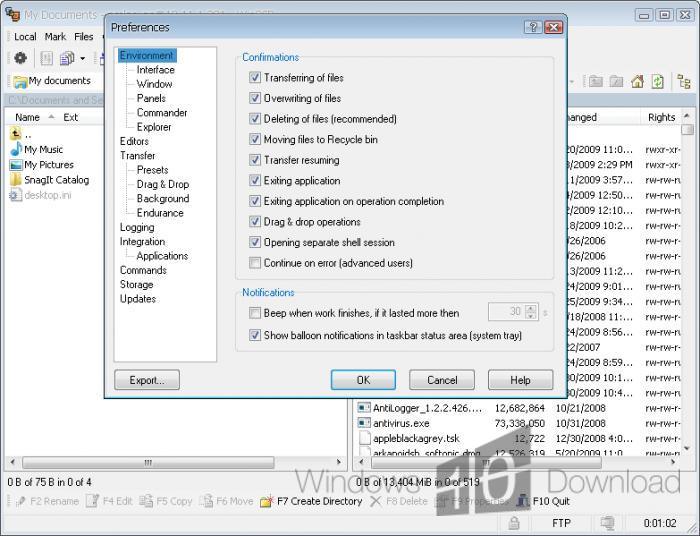Click the F6 Move icon
700x536 pixels.
[206, 501]
